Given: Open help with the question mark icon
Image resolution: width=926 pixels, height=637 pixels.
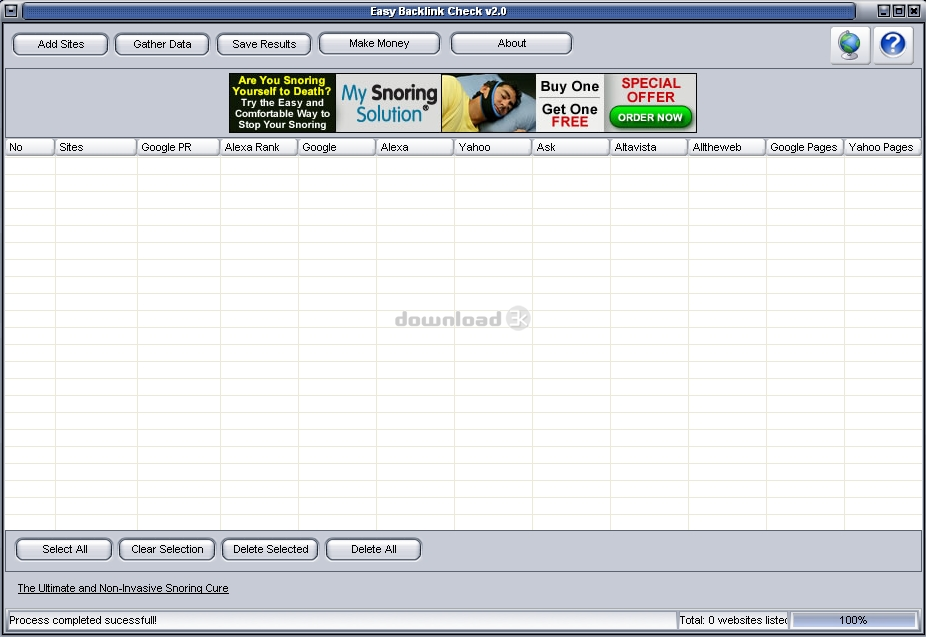Looking at the screenshot, I should [893, 45].
